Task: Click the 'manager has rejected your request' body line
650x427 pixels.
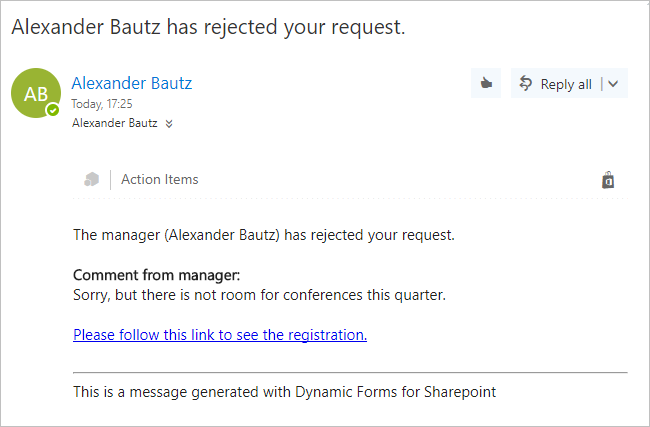Action: pyautogui.click(x=264, y=236)
